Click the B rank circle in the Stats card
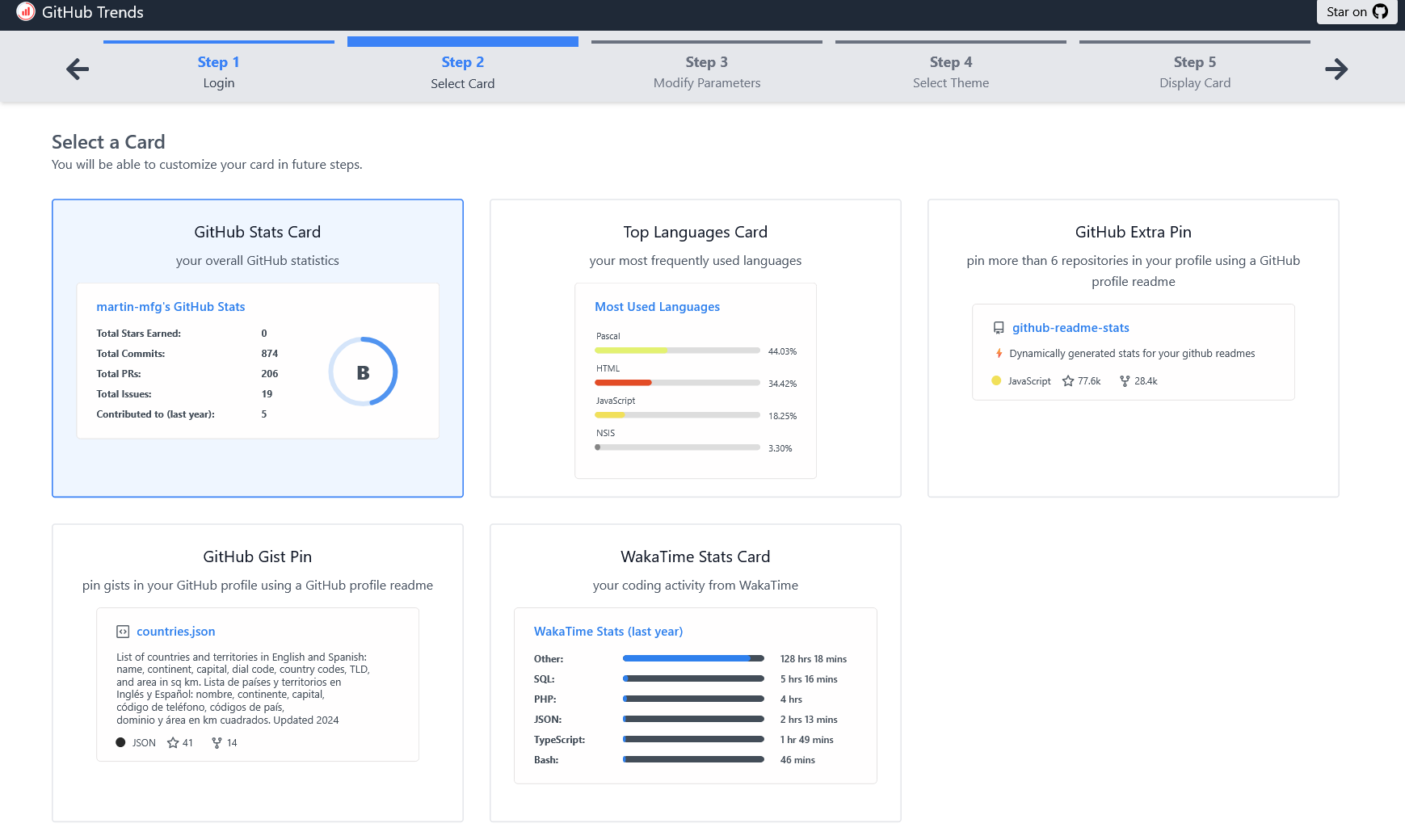This screenshot has width=1405, height=840. (363, 372)
